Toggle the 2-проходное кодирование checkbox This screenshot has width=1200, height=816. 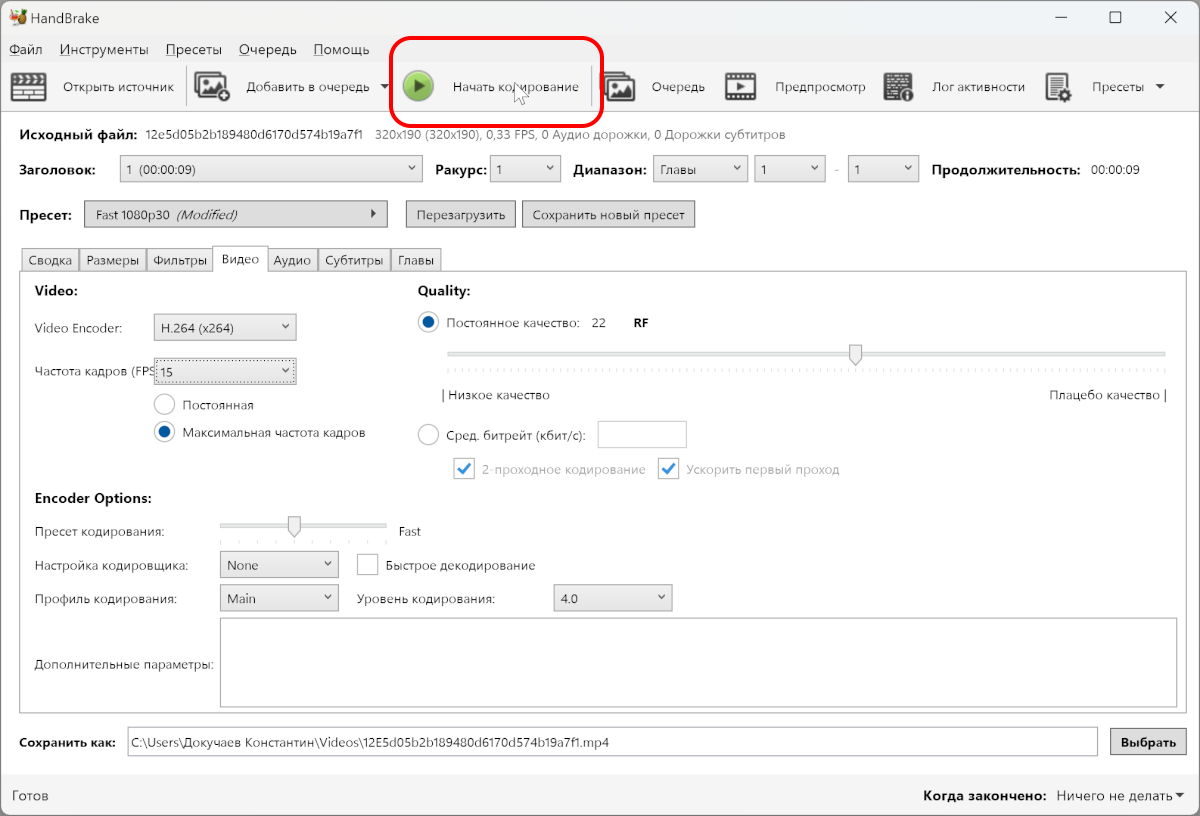pyautogui.click(x=464, y=469)
